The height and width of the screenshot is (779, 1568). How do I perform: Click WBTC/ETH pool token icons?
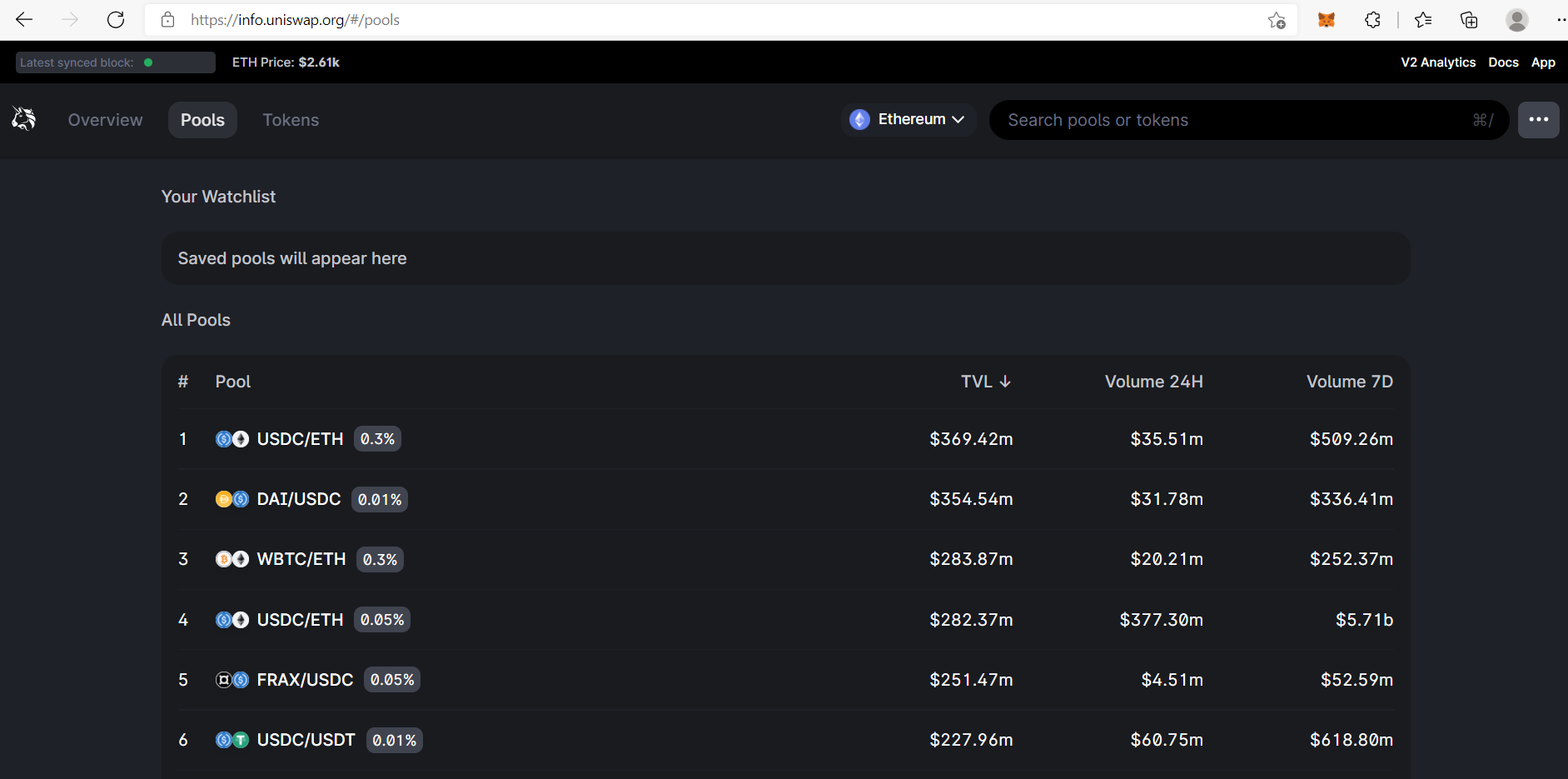point(231,559)
